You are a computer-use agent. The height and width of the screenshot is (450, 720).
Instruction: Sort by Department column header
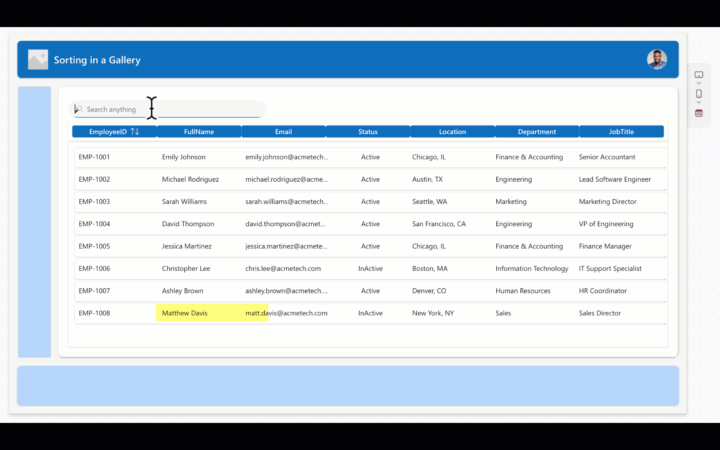click(x=537, y=131)
